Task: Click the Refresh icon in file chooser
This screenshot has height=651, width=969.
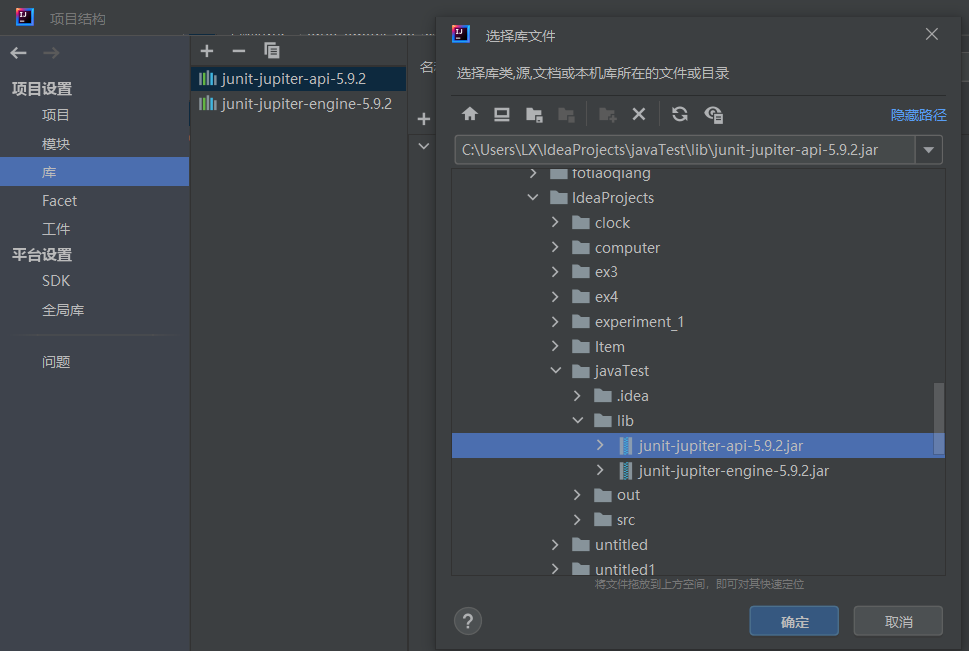Action: pos(680,114)
